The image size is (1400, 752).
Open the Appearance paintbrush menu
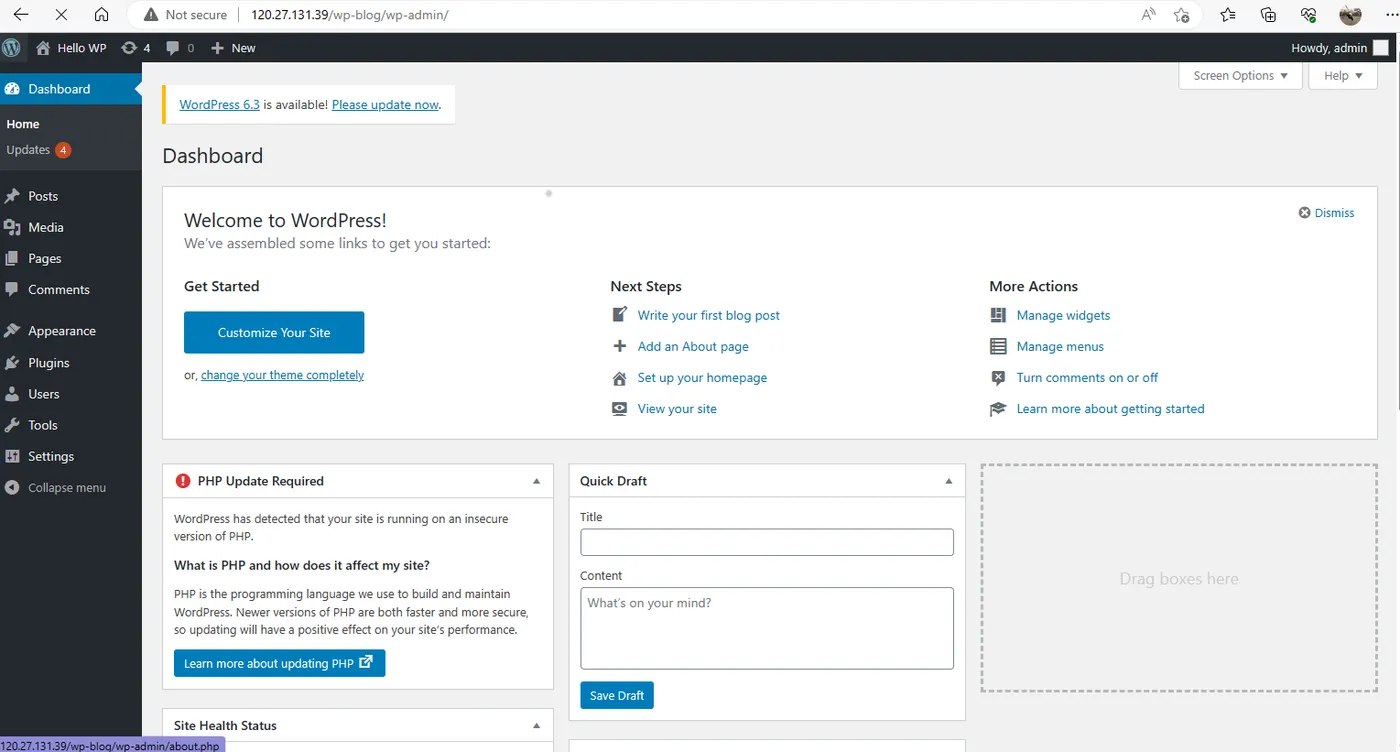point(71,331)
